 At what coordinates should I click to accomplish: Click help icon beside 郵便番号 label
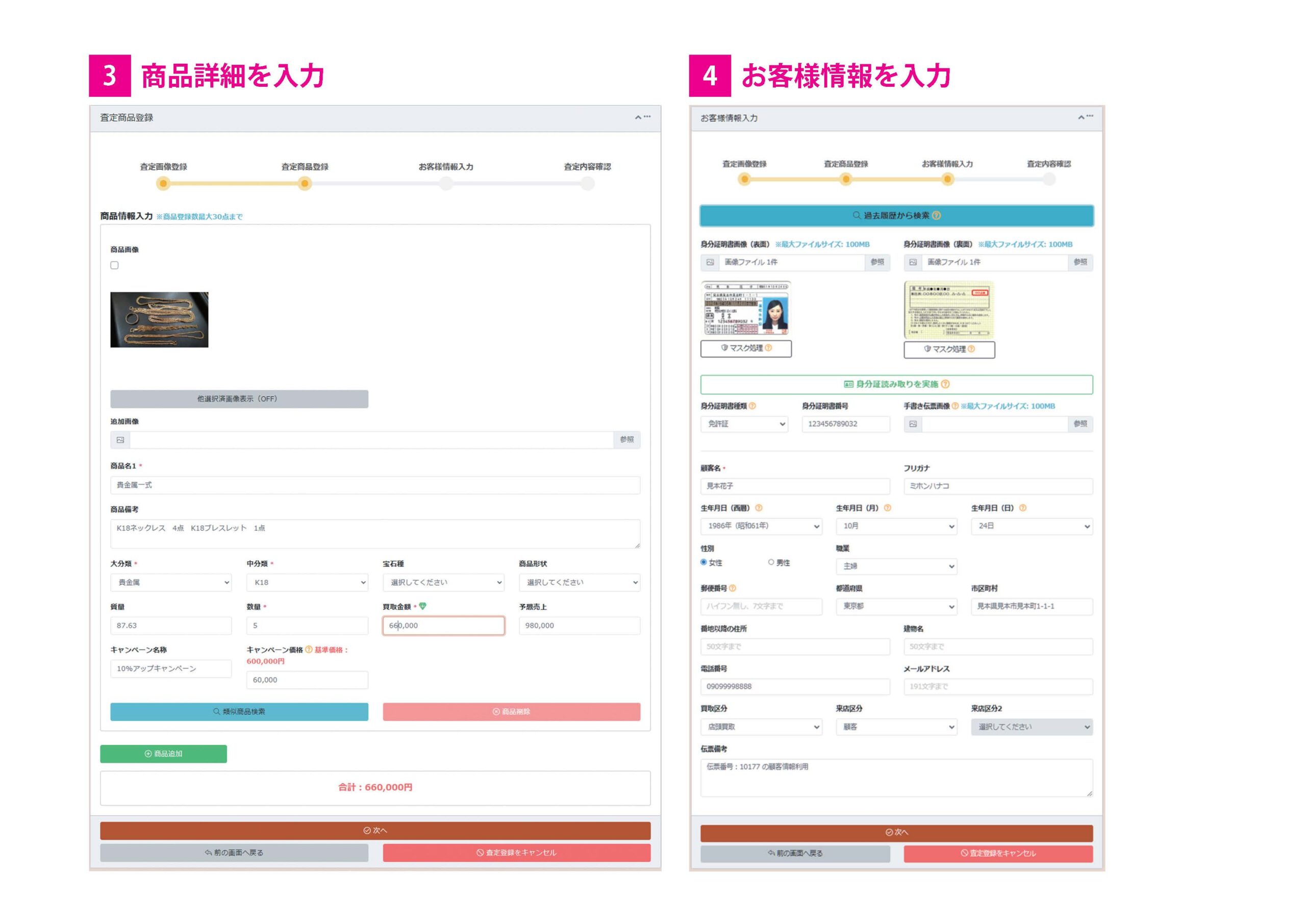point(732,588)
